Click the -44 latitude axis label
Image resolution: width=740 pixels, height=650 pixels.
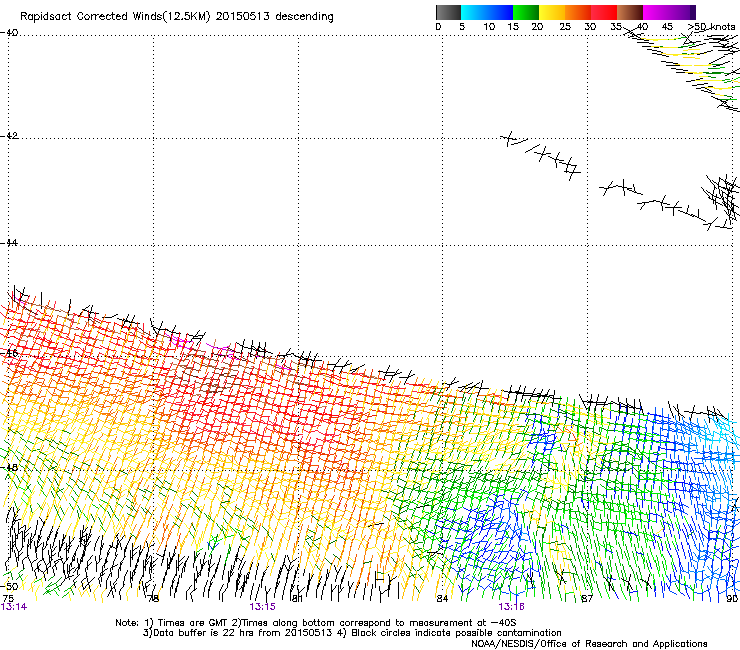click(x=9, y=243)
